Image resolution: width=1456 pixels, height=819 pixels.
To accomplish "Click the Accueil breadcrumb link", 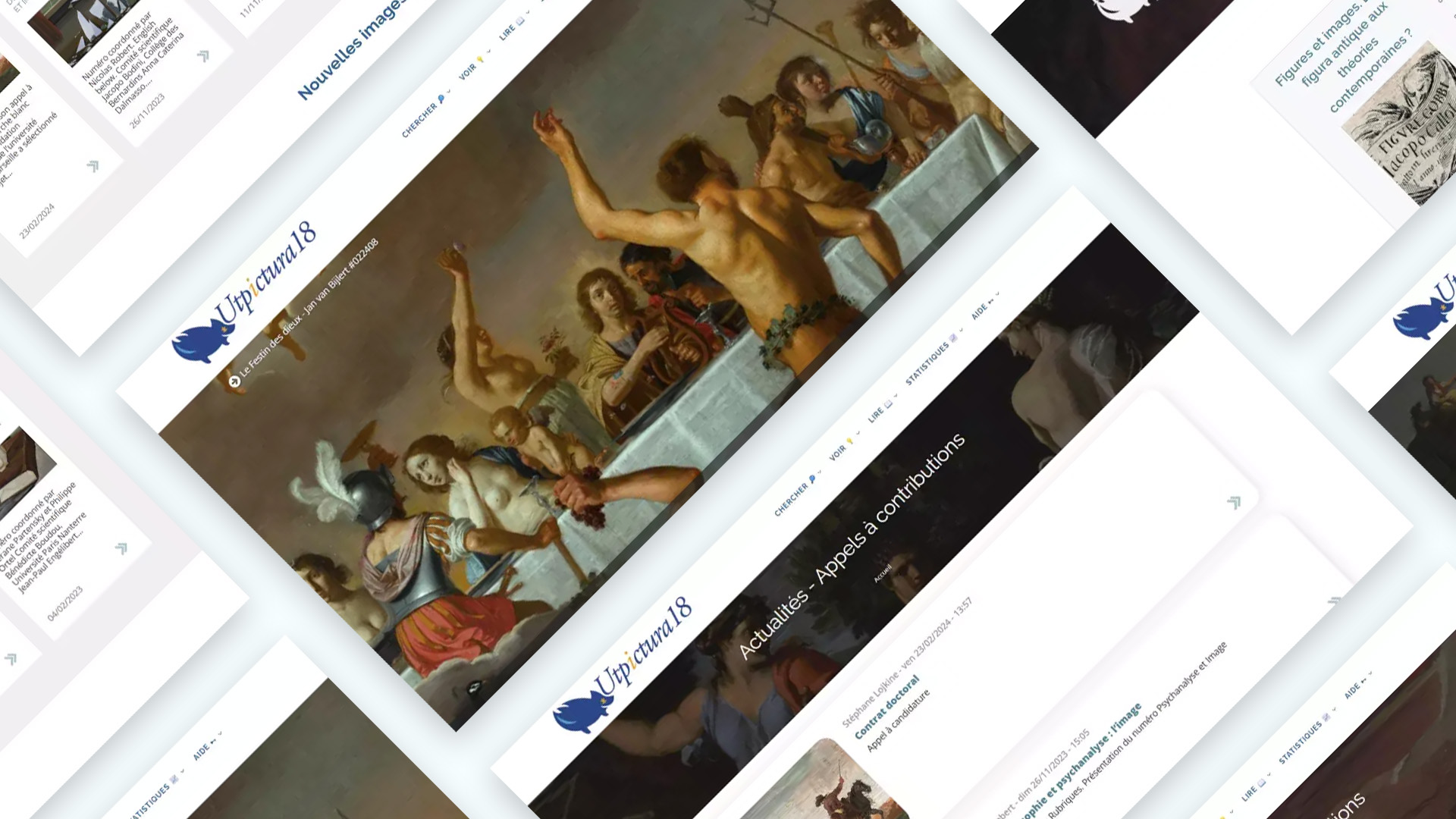I will (883, 574).
